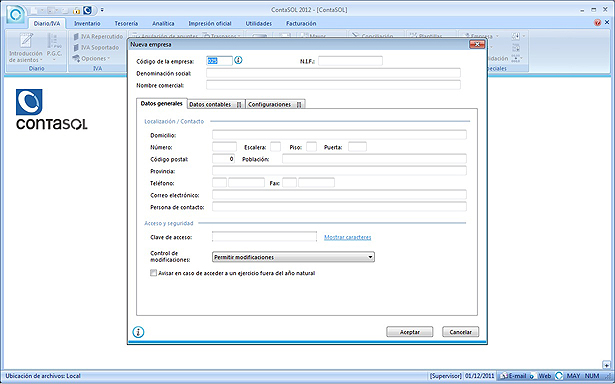Image resolution: width=615 pixels, height=384 pixels.
Task: Open the Analítica ribbon tab
Action: [x=163, y=24]
